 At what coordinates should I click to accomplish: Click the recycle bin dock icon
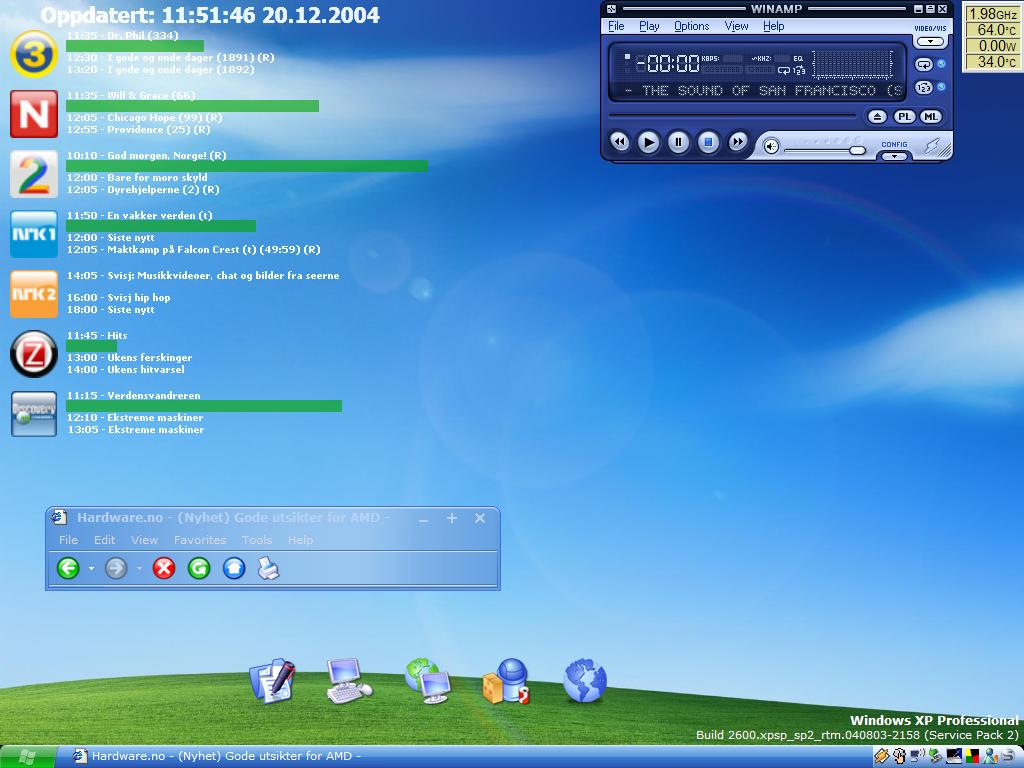pyautogui.click(x=505, y=681)
